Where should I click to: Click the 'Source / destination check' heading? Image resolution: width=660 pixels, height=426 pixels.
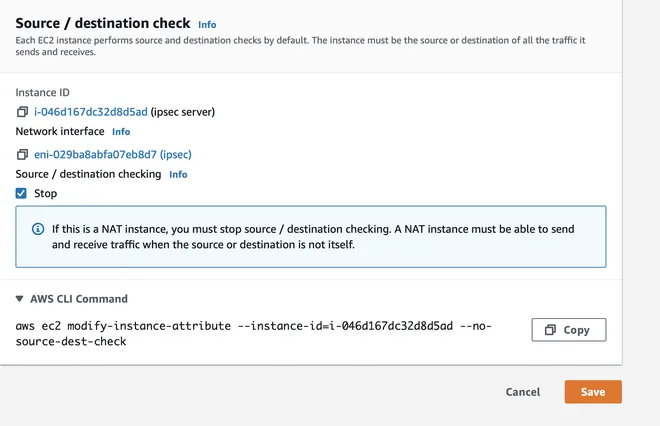(x=103, y=23)
